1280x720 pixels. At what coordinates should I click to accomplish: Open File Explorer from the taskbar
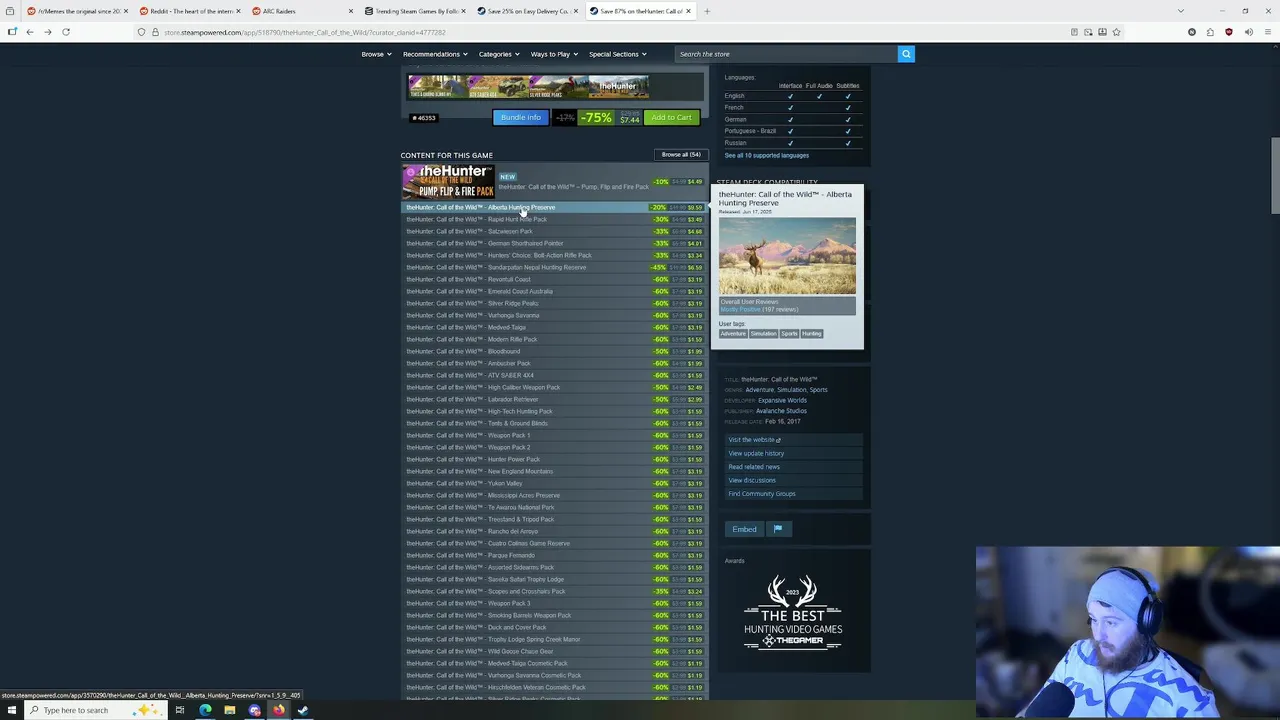(x=229, y=710)
